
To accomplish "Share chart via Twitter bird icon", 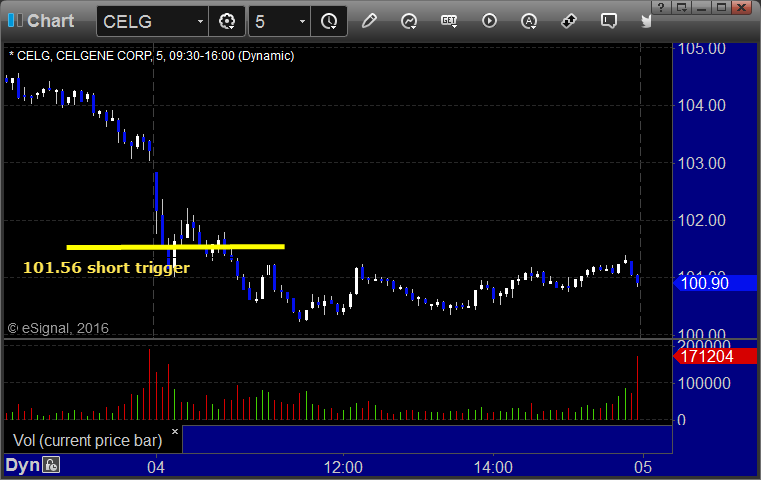I will point(646,21).
